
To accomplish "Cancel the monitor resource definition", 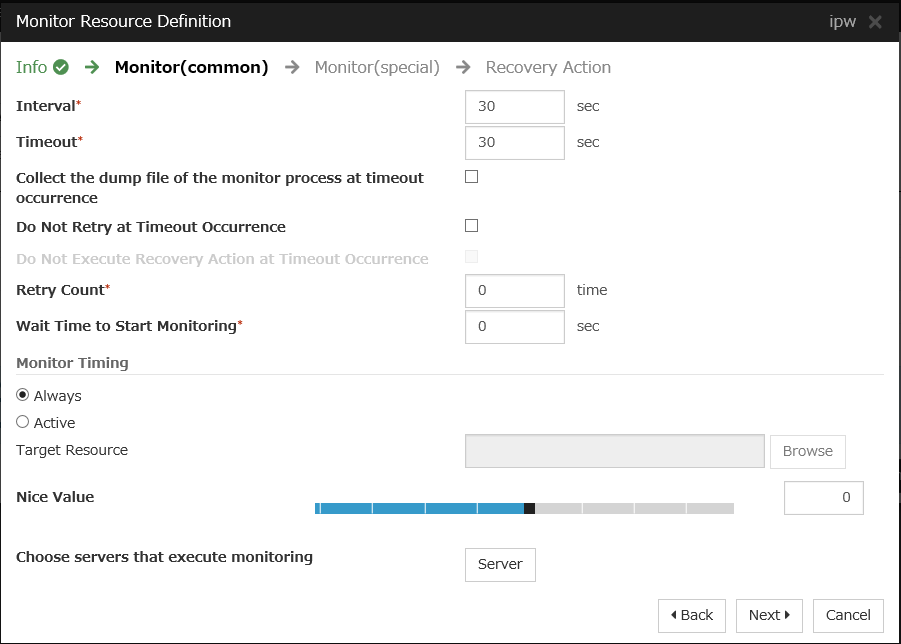I will coord(848,615).
